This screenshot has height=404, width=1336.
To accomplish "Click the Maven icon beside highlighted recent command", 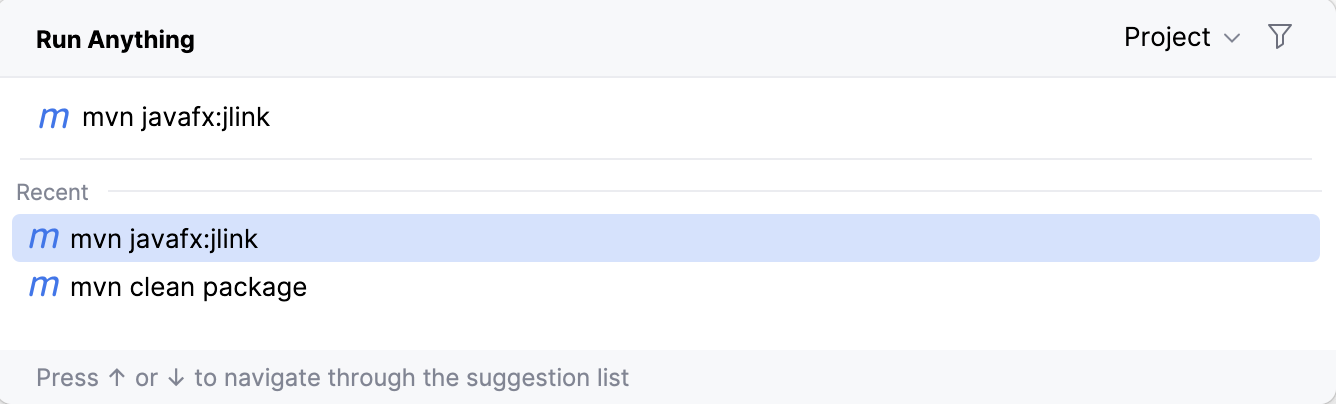I will 44,239.
